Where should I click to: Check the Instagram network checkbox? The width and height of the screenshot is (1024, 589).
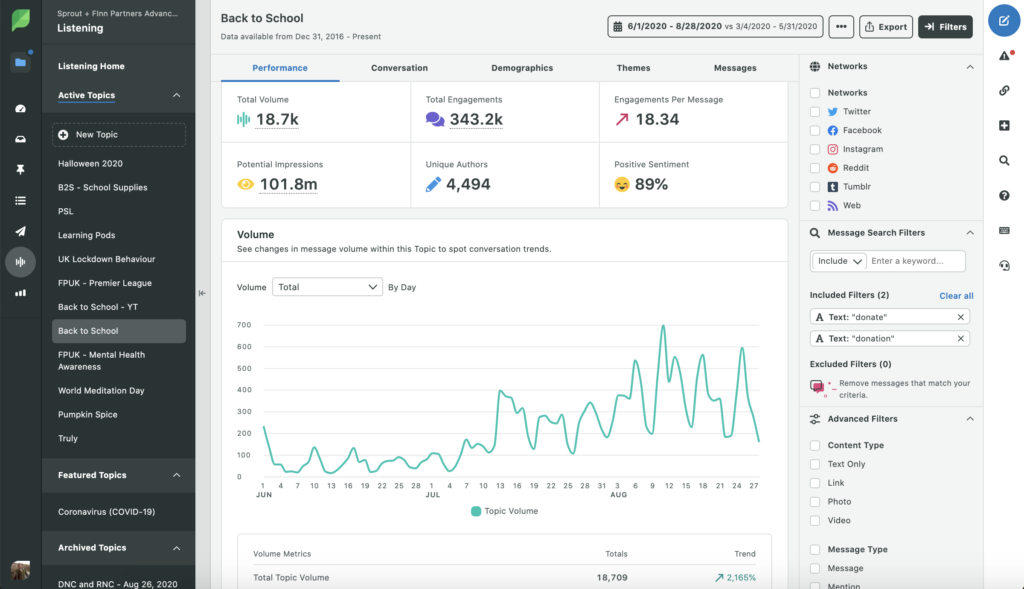[x=816, y=148]
